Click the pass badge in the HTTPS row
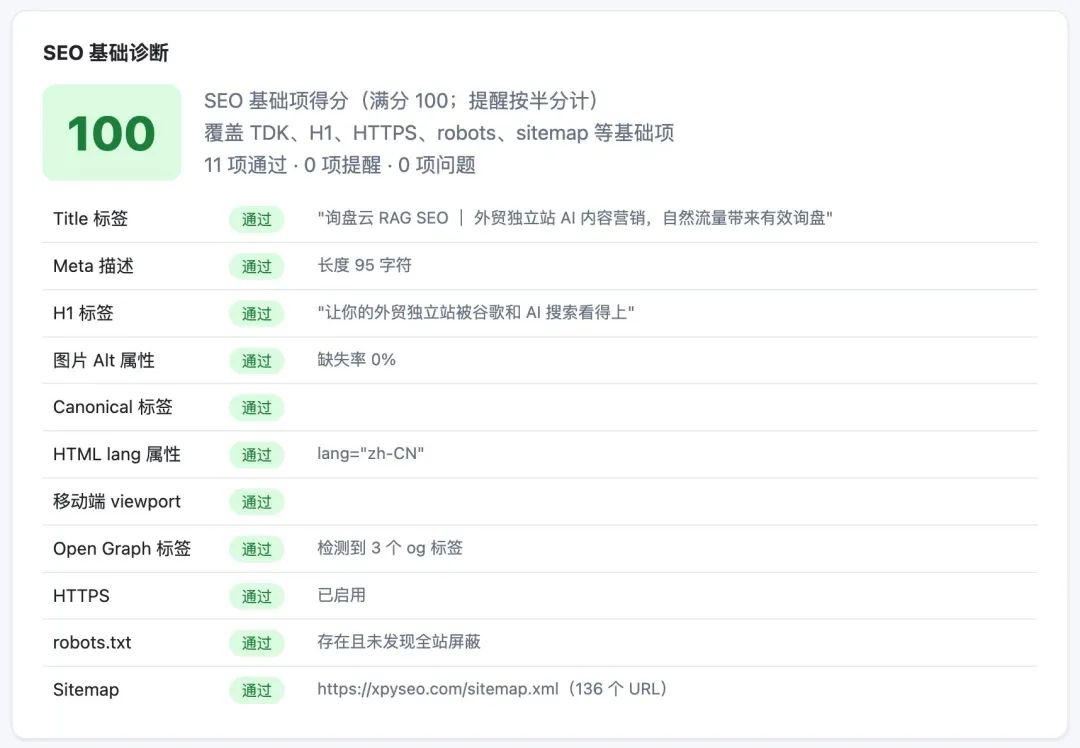 click(x=256, y=596)
